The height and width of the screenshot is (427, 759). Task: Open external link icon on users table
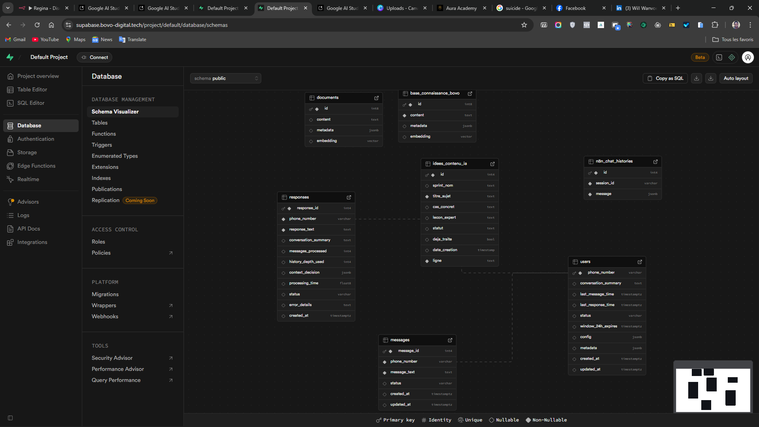[640, 262]
